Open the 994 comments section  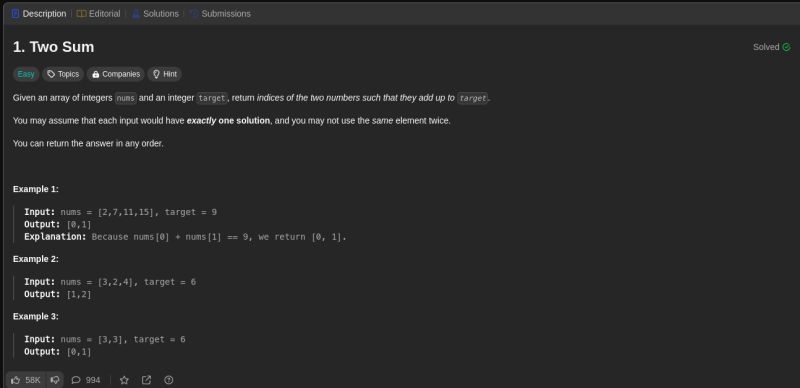coord(86,380)
